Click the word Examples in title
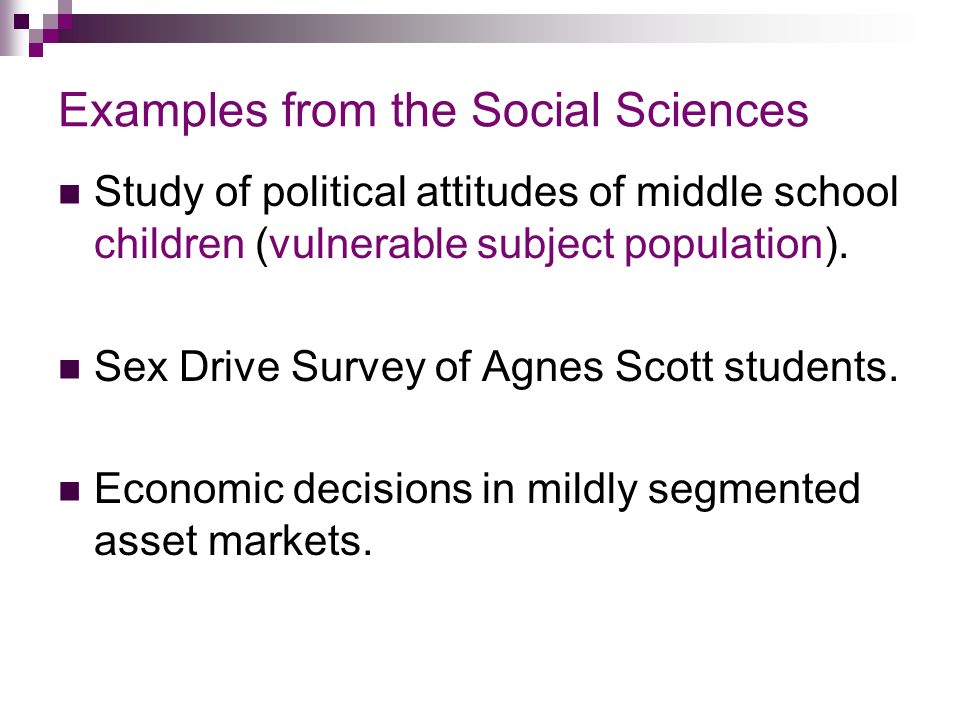960x720 pixels. [163, 112]
